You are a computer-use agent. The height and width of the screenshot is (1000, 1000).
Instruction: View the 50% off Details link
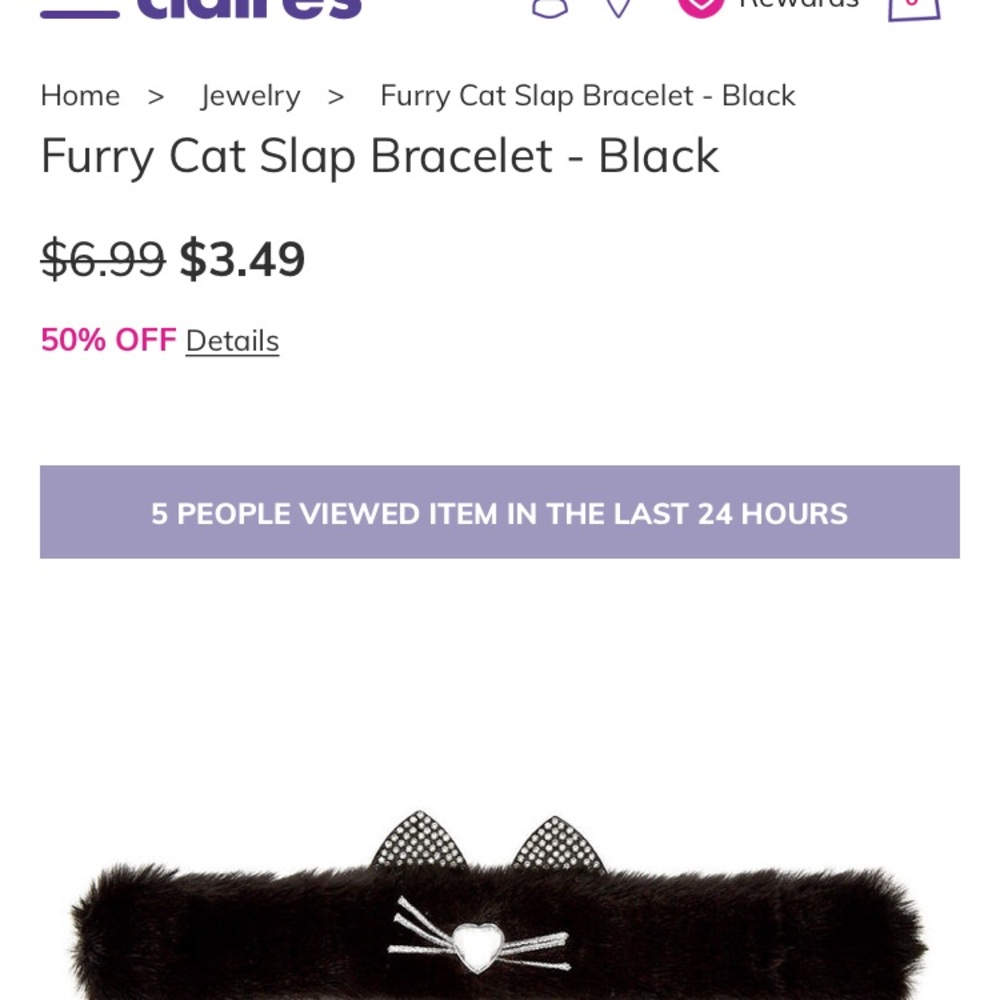pyautogui.click(x=232, y=341)
